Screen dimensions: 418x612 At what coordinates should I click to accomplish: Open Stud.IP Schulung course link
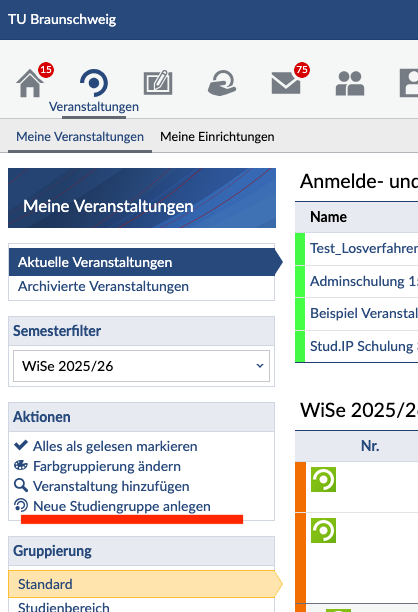(364, 346)
